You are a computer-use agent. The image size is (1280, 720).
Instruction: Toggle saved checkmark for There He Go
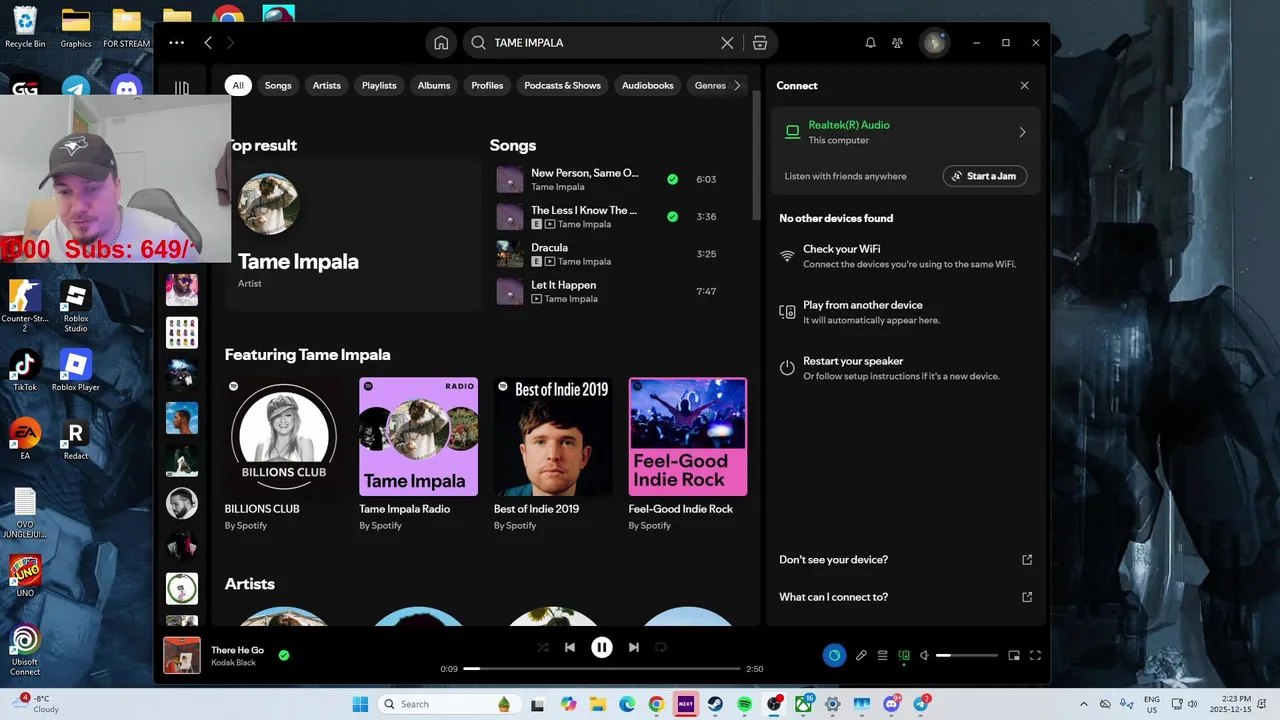tap(284, 655)
